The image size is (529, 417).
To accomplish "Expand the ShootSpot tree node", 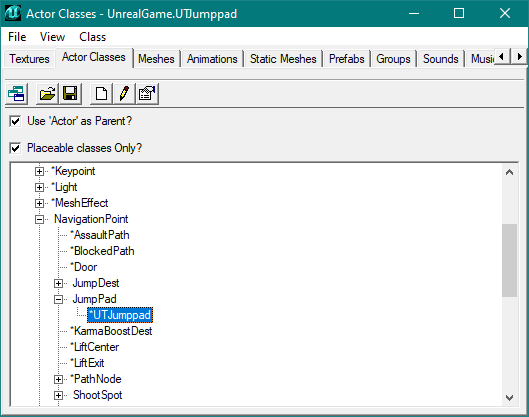I will (x=58, y=395).
